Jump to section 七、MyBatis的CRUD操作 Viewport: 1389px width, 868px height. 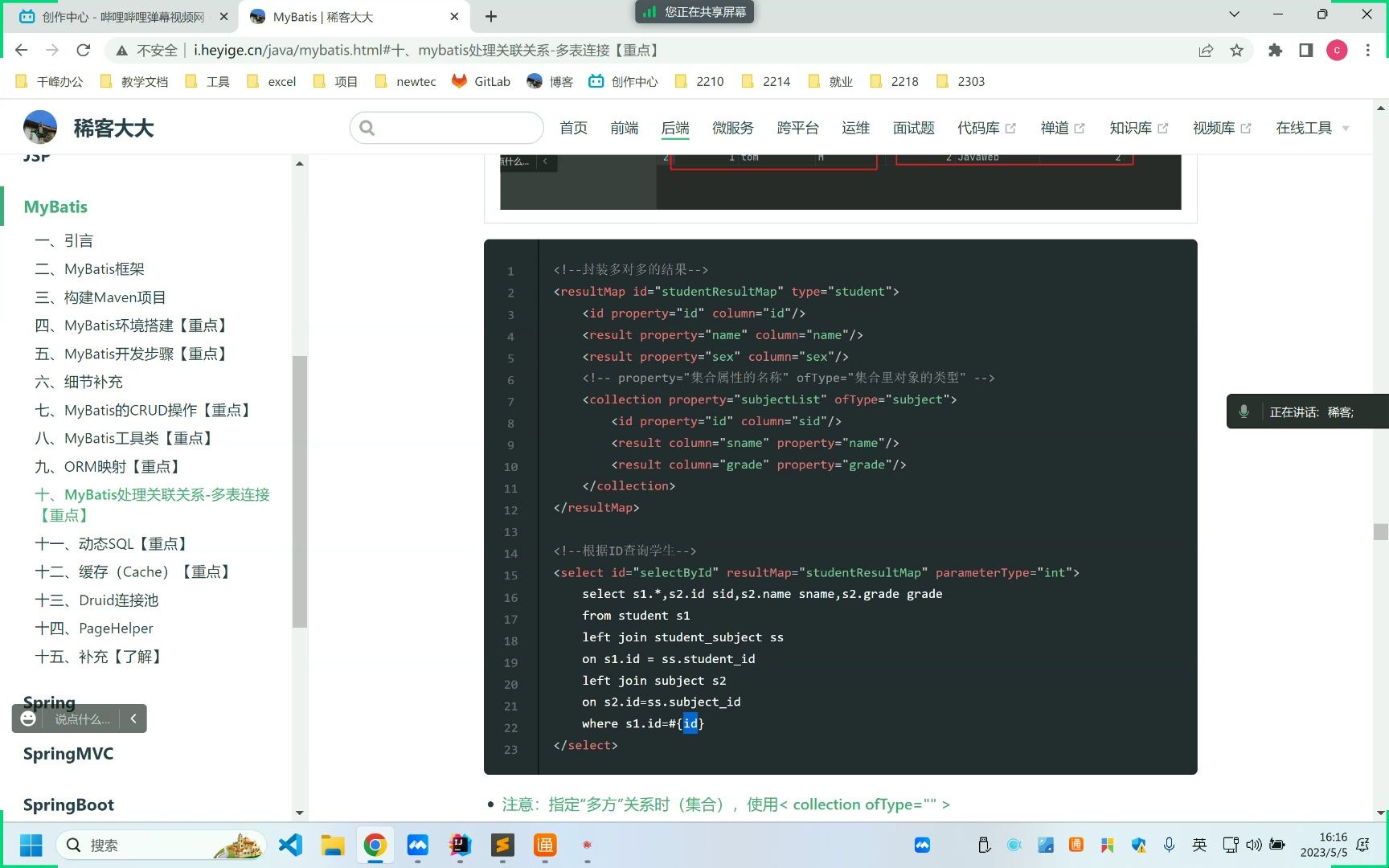point(145,410)
